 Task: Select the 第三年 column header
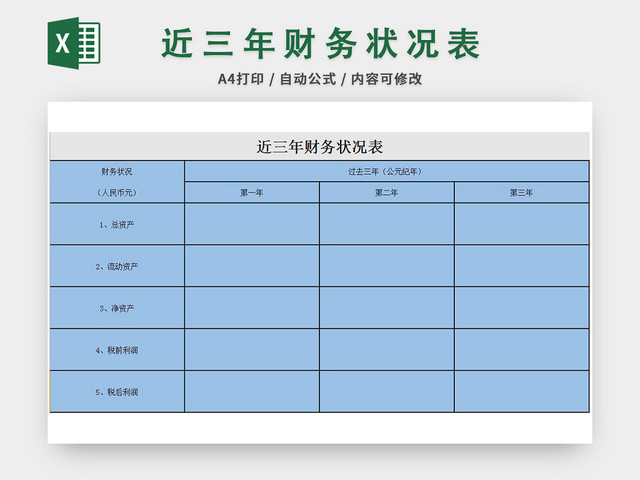[x=522, y=192]
